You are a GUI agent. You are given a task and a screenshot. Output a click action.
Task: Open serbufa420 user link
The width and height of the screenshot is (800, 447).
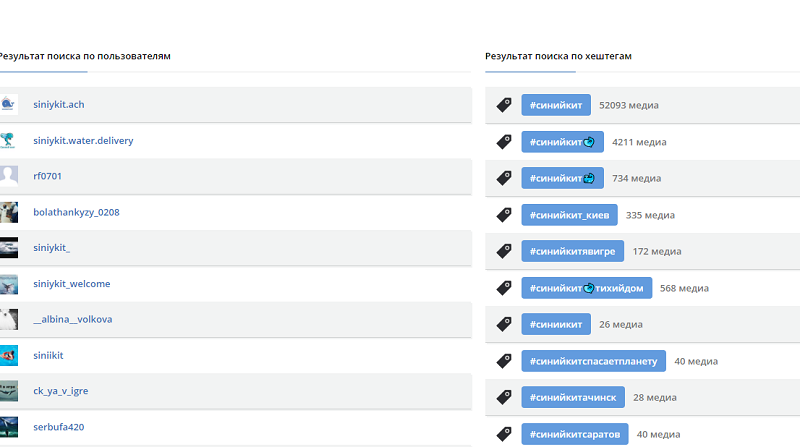(59, 427)
